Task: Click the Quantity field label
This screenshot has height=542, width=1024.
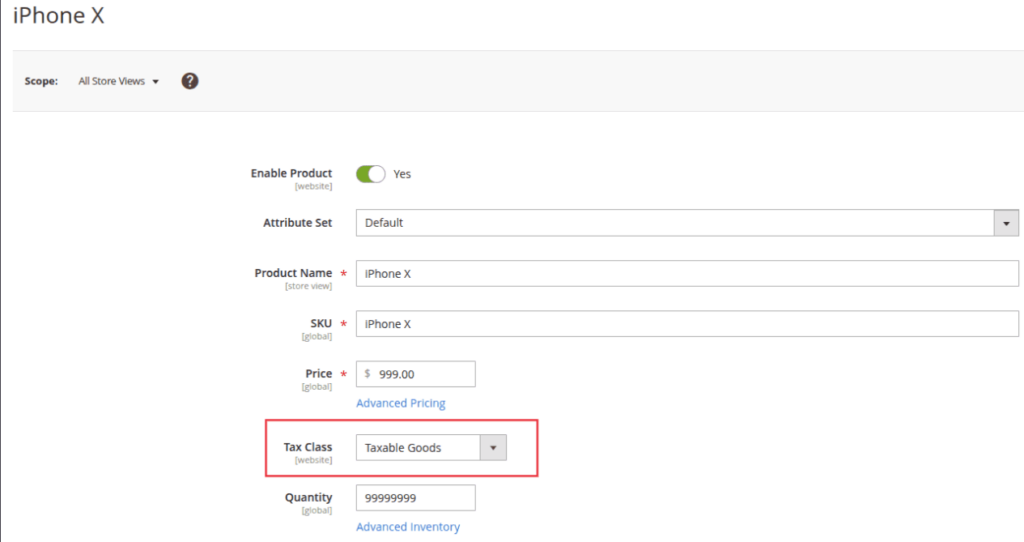Action: (x=308, y=498)
